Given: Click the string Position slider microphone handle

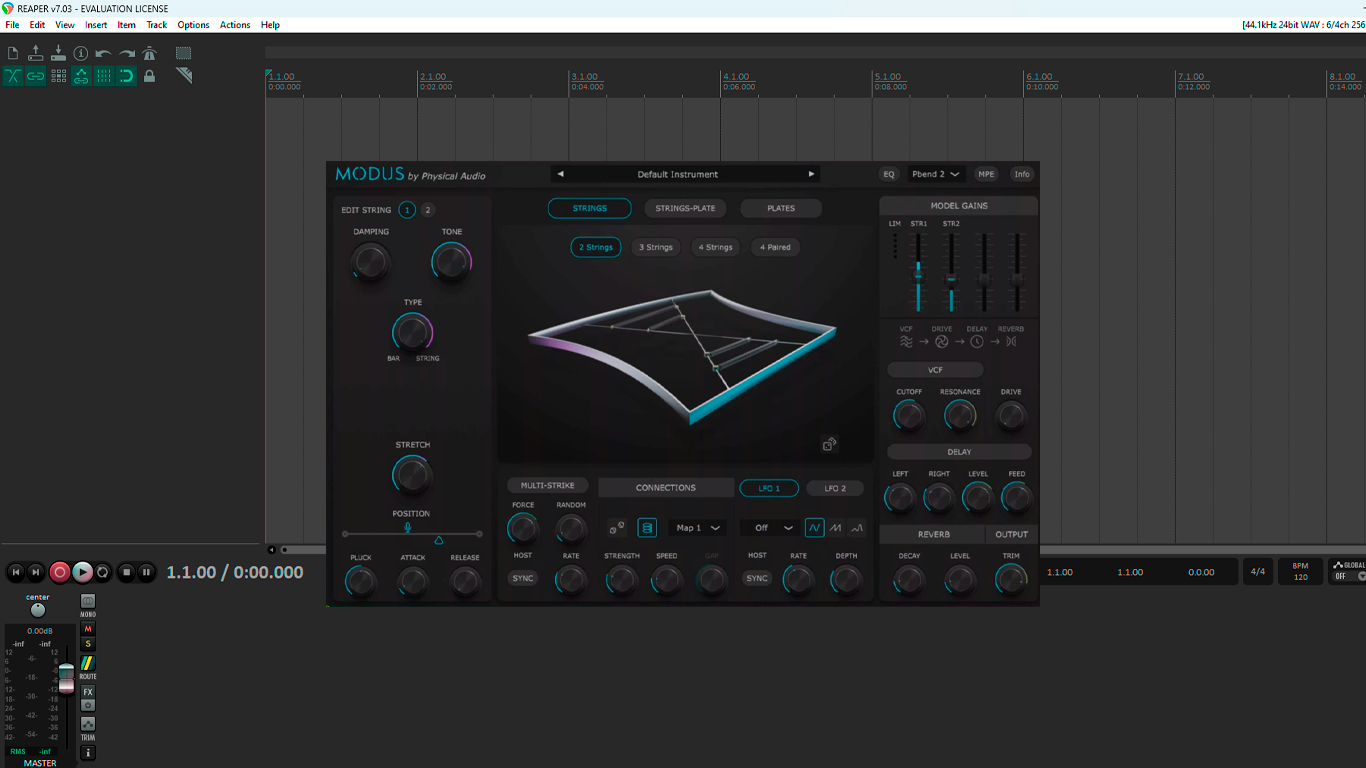Looking at the screenshot, I should 407,527.
